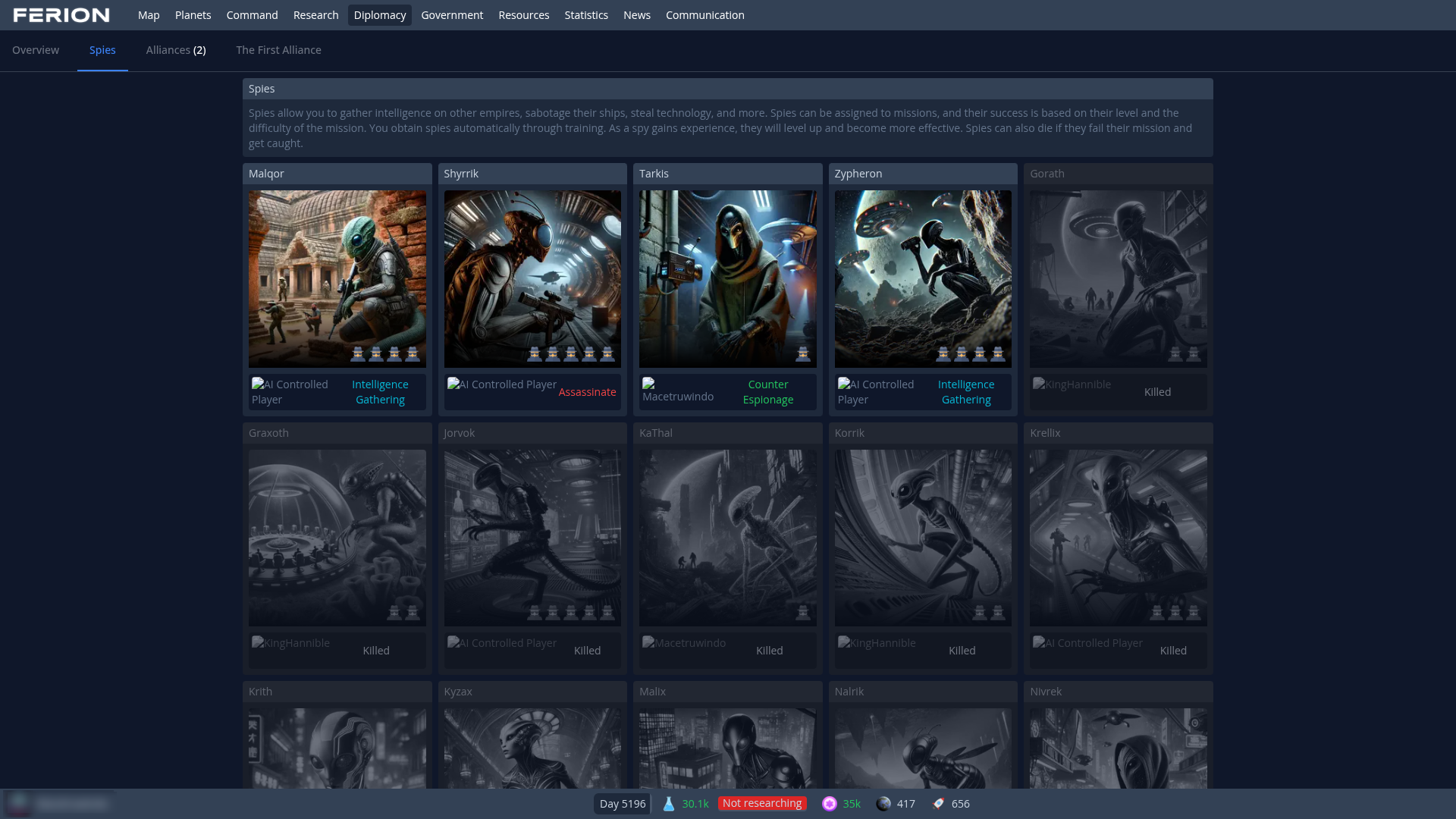The image size is (1456, 819).
Task: Open spy Tarkis's portrait
Action: click(x=728, y=279)
